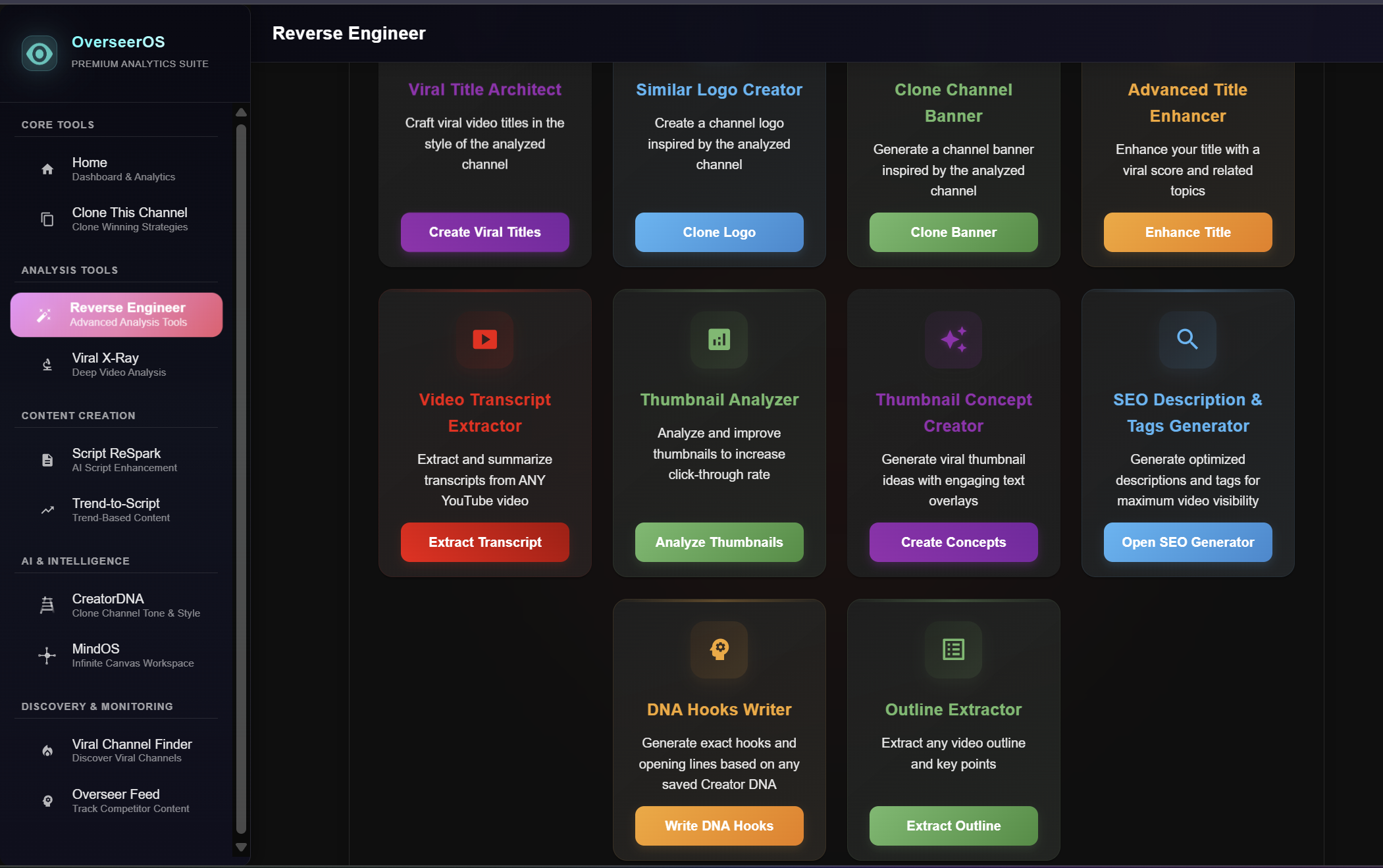Open Clone This Channel menu item
This screenshot has width=1383, height=868.
[x=129, y=219]
